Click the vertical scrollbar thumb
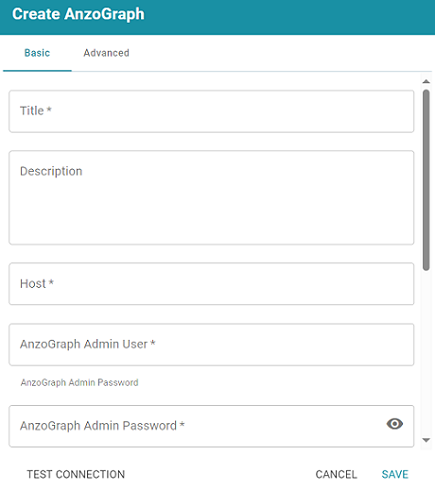The height and width of the screenshot is (489, 435). point(426,180)
